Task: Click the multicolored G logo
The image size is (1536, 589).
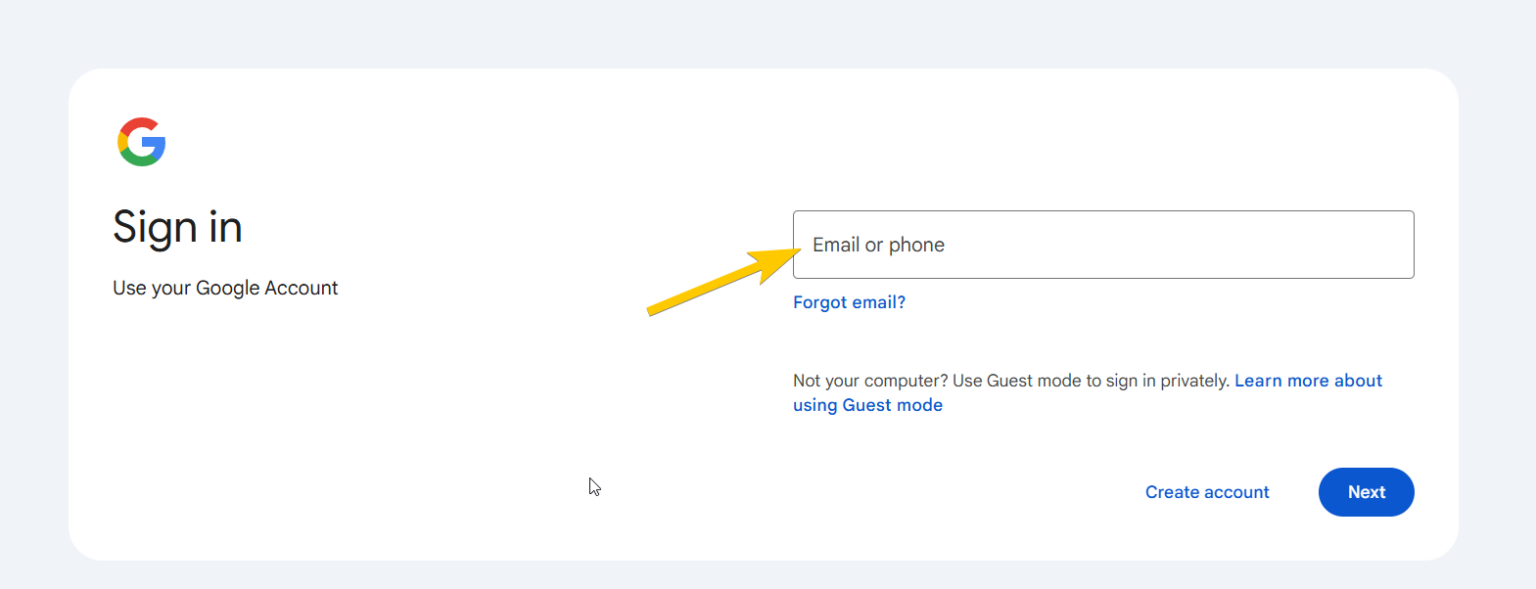Action: (141, 140)
